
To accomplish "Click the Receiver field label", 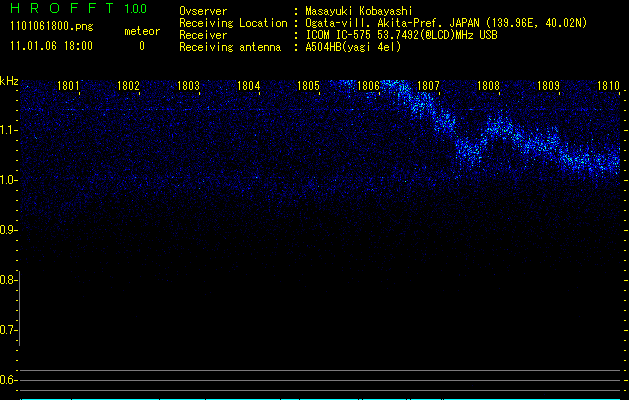I will 203,35.
